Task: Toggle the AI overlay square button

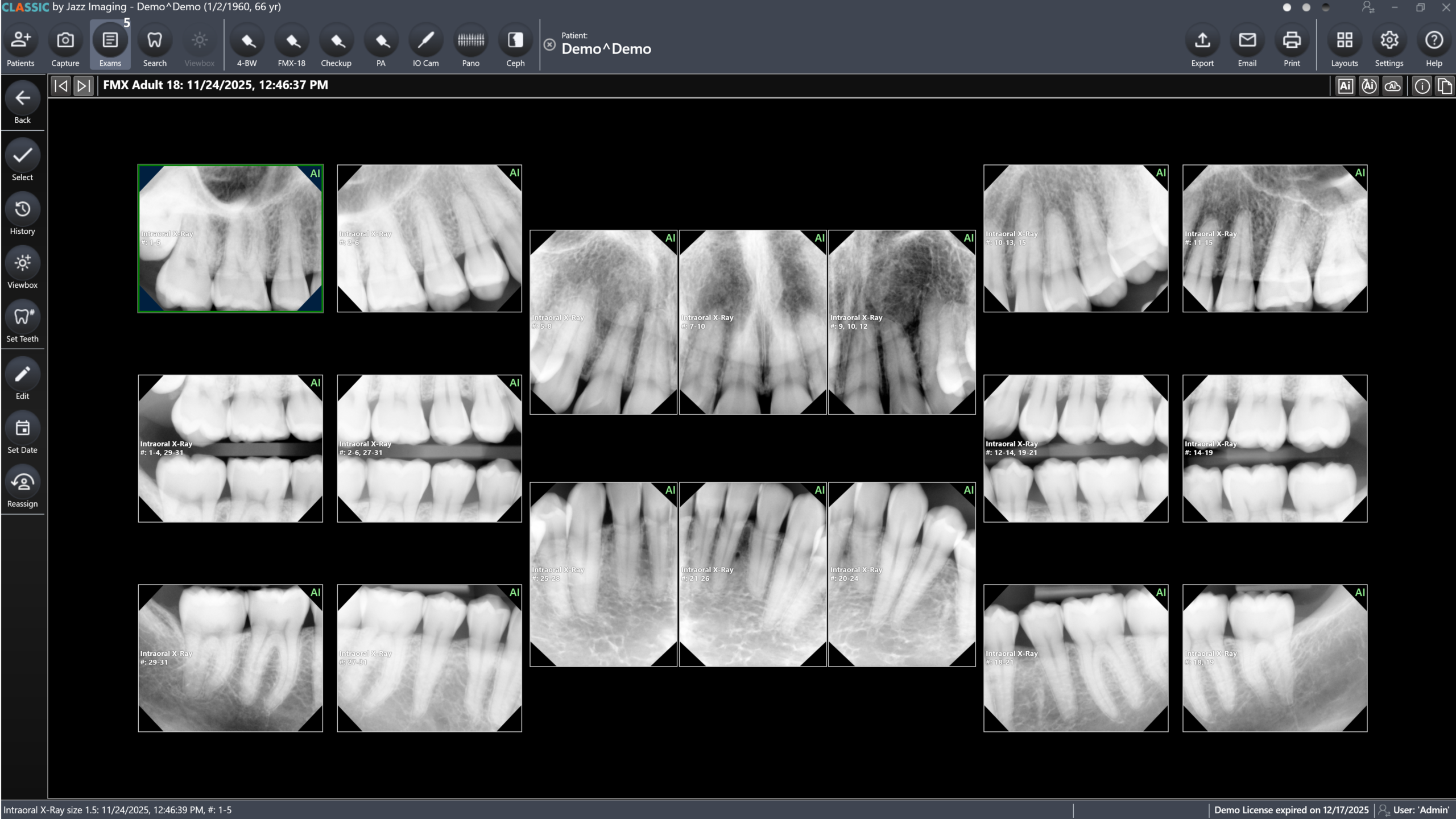Action: pyautogui.click(x=1345, y=86)
